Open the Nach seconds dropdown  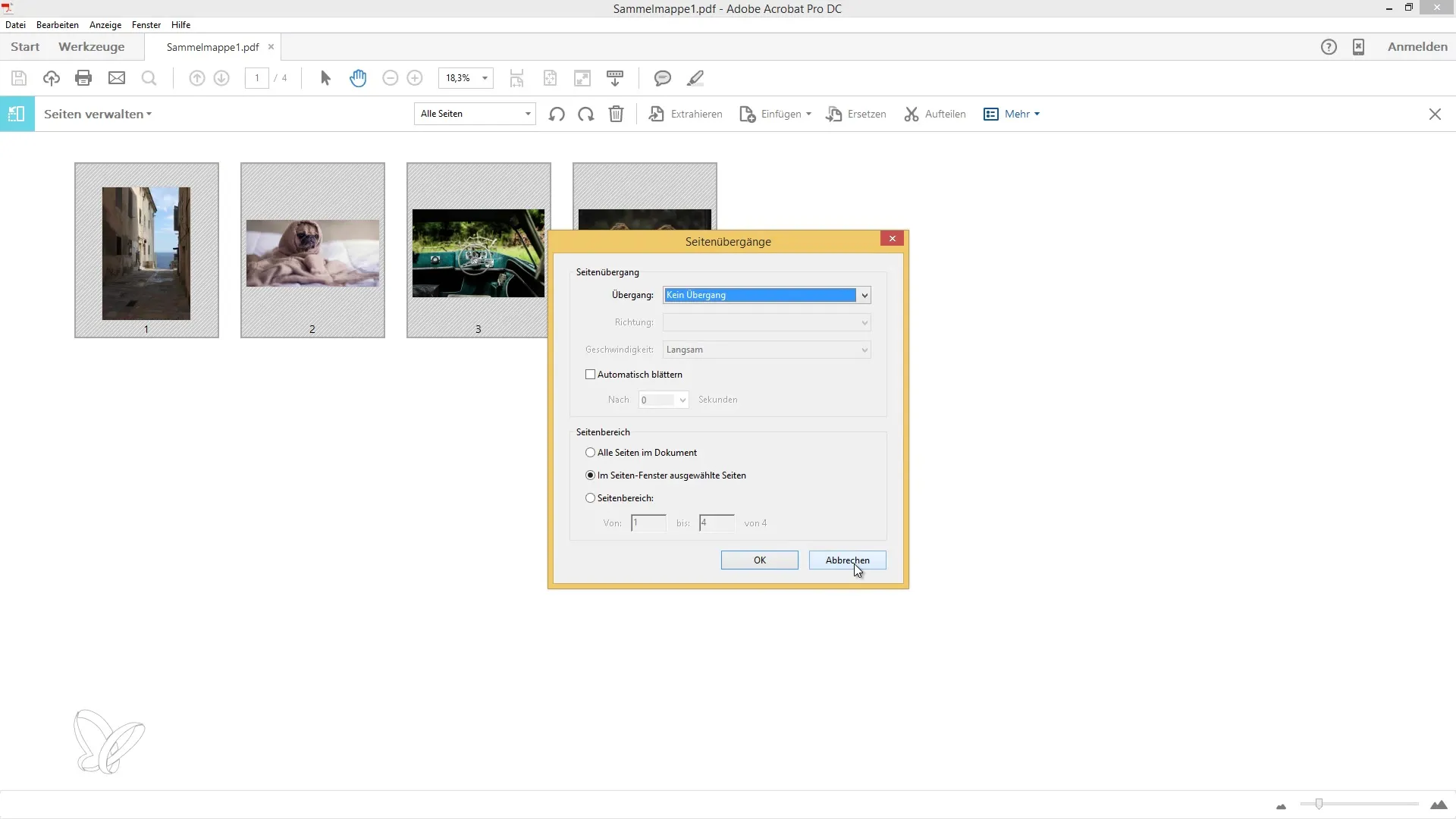pos(664,400)
